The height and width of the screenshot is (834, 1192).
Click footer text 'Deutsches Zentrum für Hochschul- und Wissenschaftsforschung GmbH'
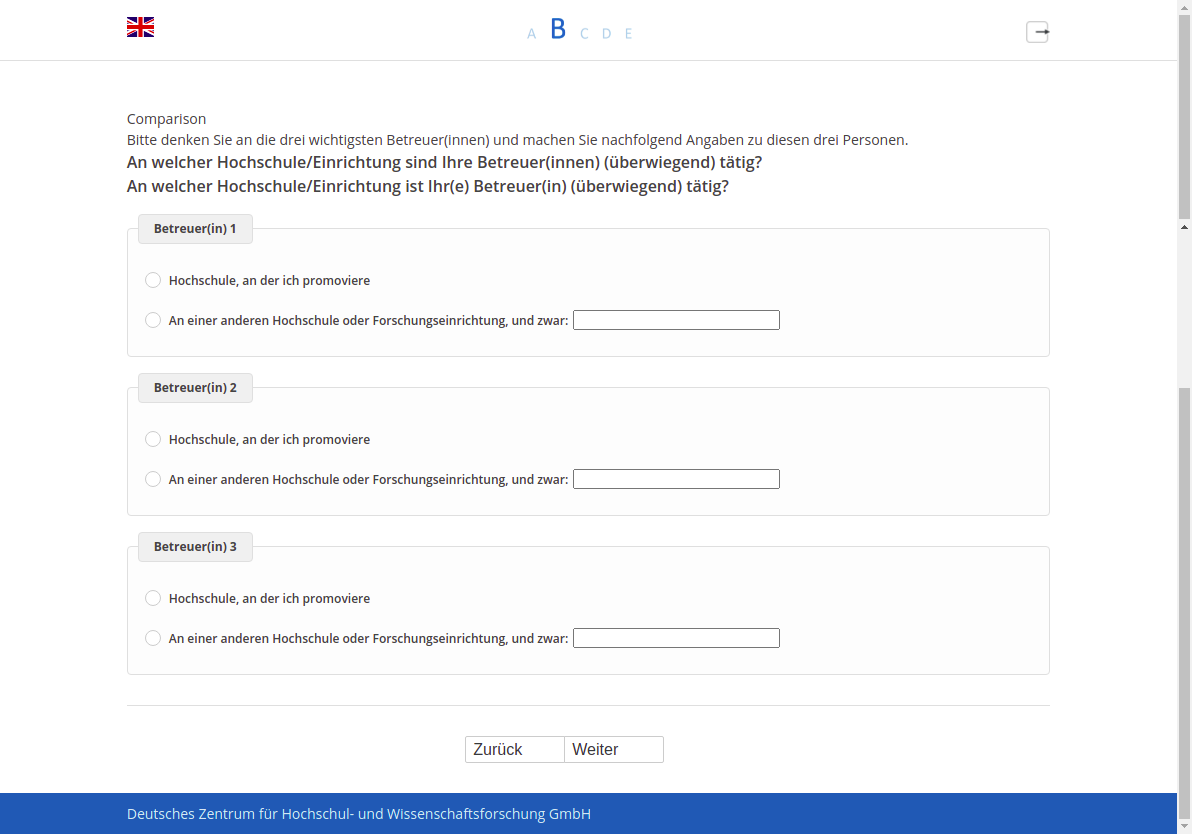click(x=359, y=814)
